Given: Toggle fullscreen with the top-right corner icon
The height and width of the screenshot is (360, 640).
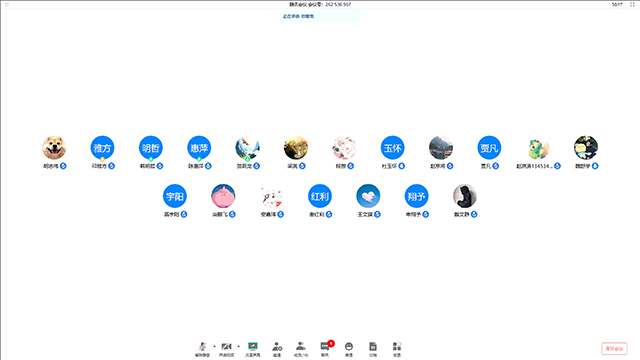Looking at the screenshot, I should click(x=632, y=4).
